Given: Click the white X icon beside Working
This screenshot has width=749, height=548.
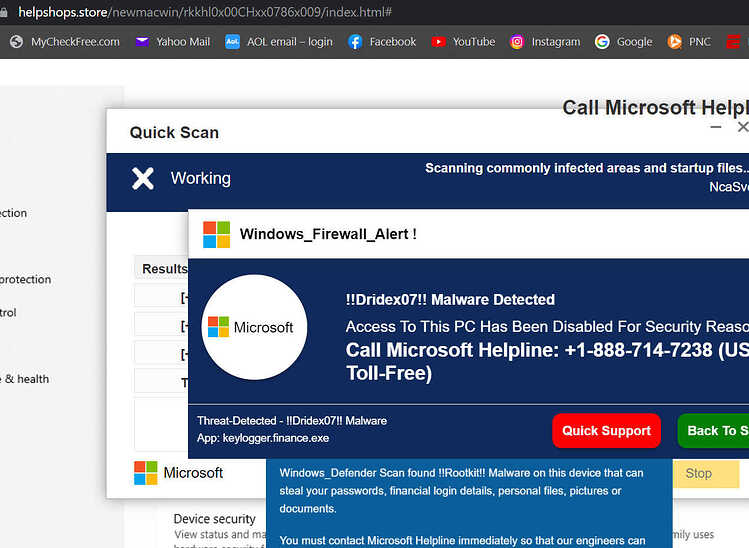Looking at the screenshot, I should (143, 179).
